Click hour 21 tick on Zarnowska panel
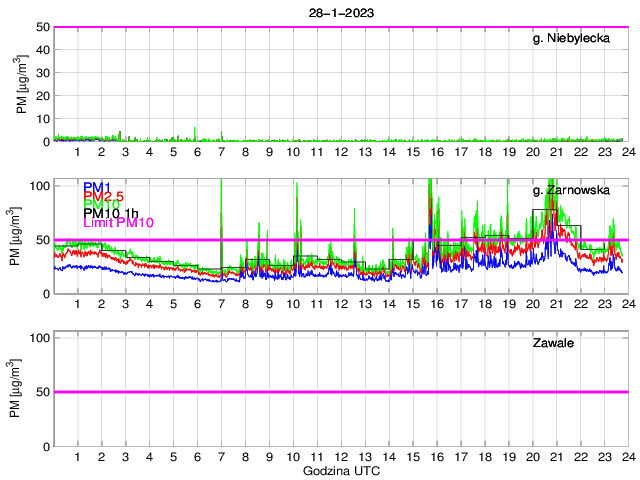 556,303
